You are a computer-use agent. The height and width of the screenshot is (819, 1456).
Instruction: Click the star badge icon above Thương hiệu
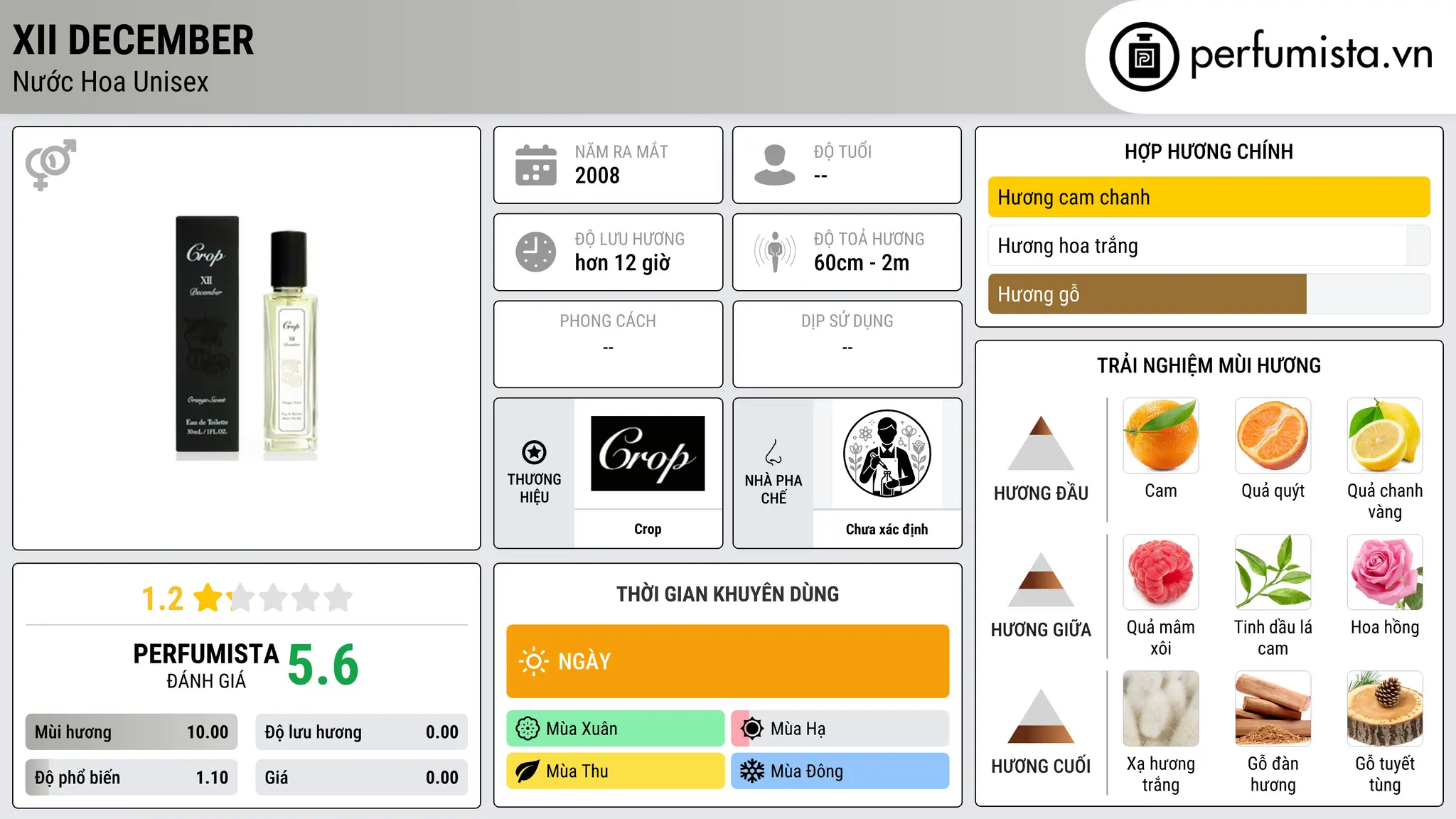[x=534, y=452]
